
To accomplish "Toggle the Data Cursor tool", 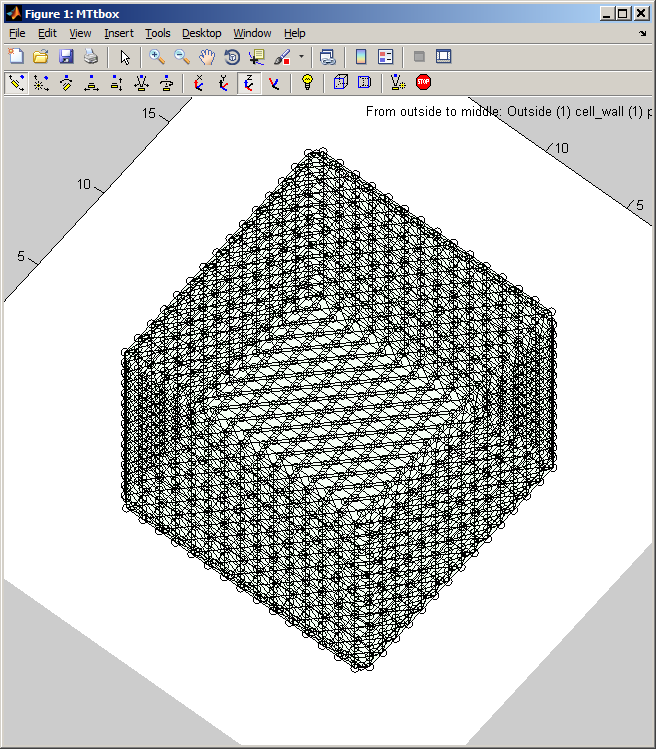I will click(x=257, y=57).
